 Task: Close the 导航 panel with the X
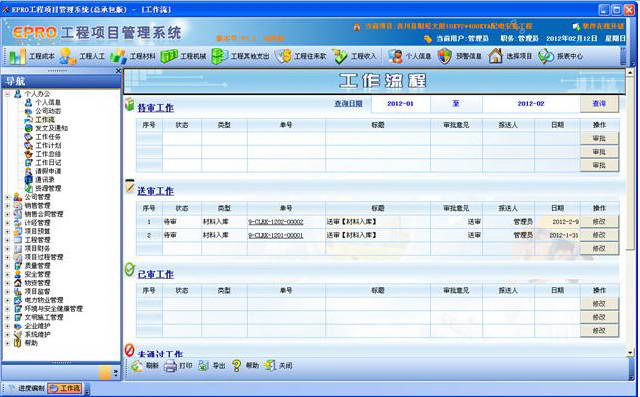[x=118, y=71]
